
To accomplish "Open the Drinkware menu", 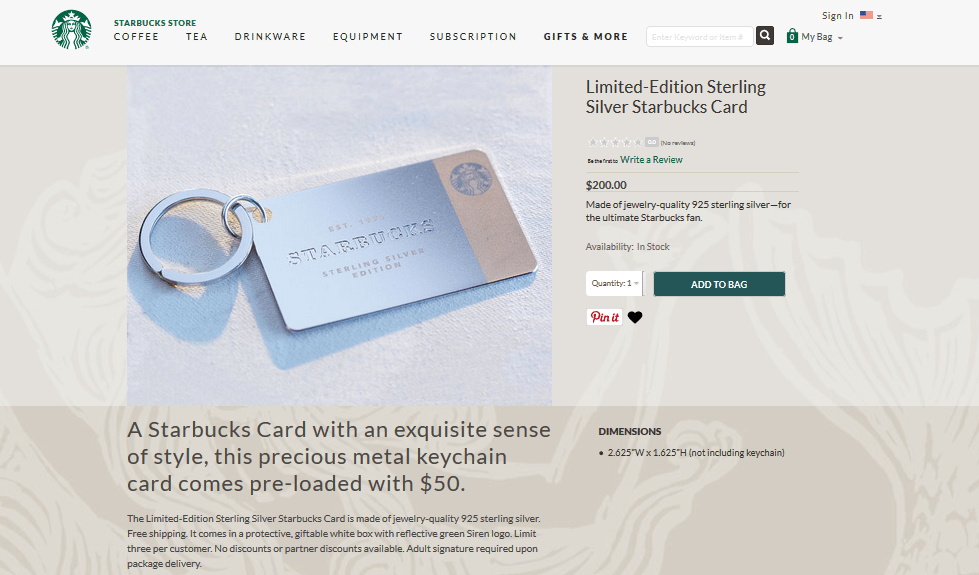I will (x=270, y=37).
